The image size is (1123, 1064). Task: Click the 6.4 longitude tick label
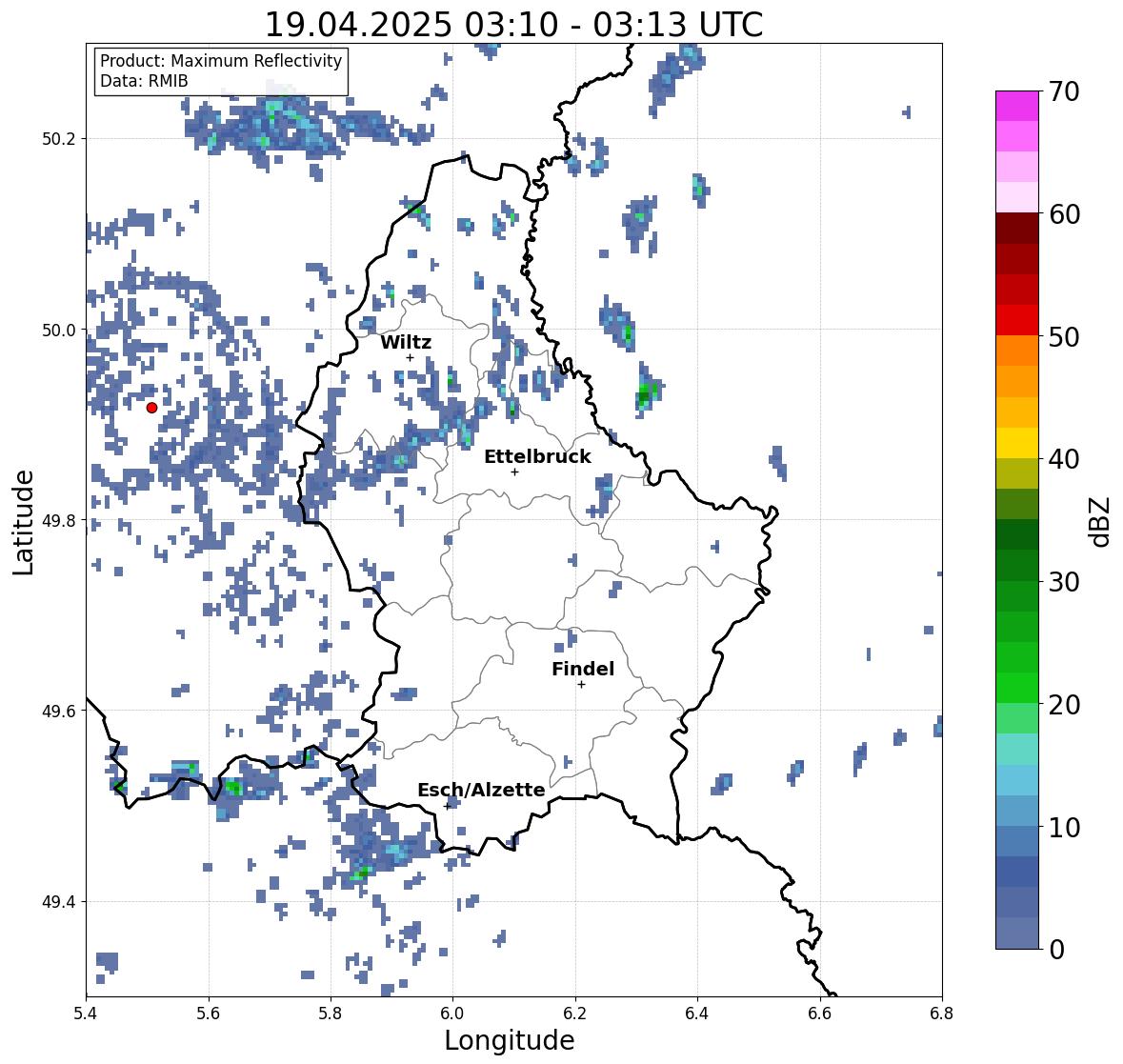(x=697, y=1014)
